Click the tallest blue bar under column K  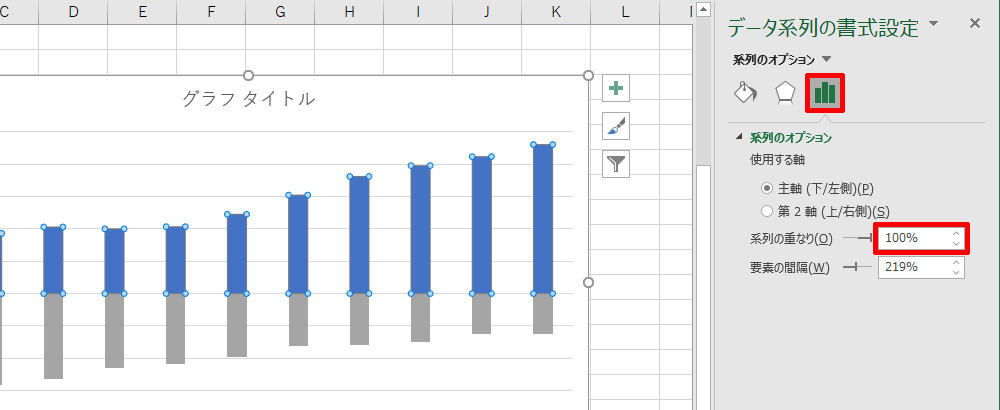pyautogui.click(x=543, y=219)
